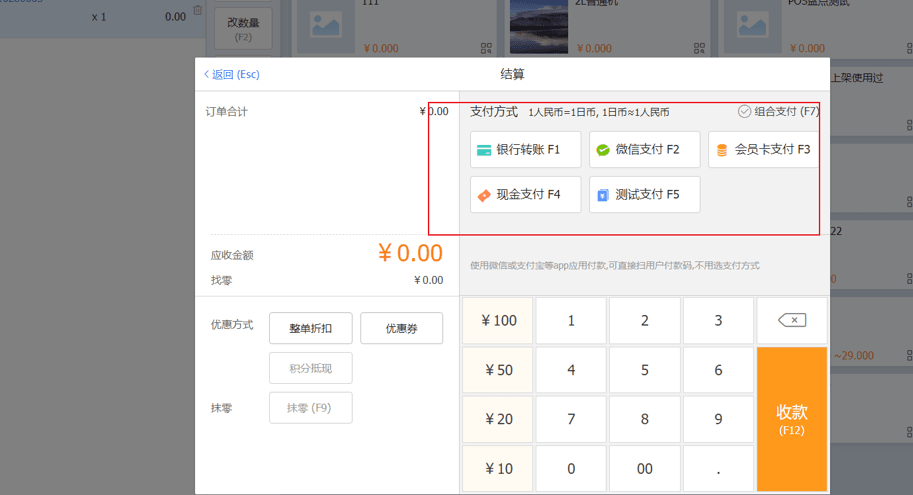Screen dimensions: 913x495
Task: Tap the ¥10 quick amount key
Action: click(498, 469)
